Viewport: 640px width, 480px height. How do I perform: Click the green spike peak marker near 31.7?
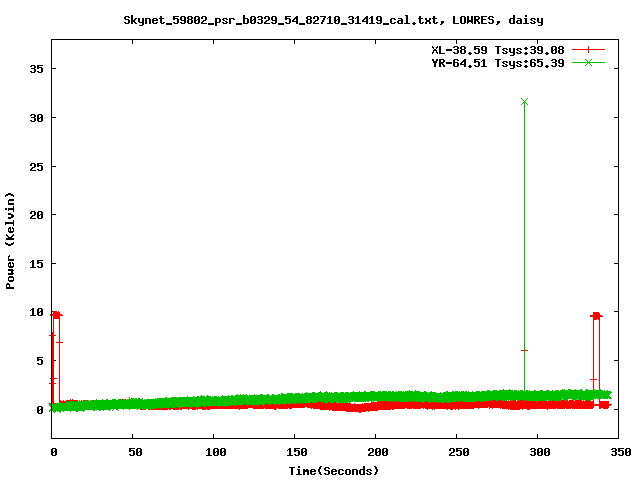tap(524, 102)
